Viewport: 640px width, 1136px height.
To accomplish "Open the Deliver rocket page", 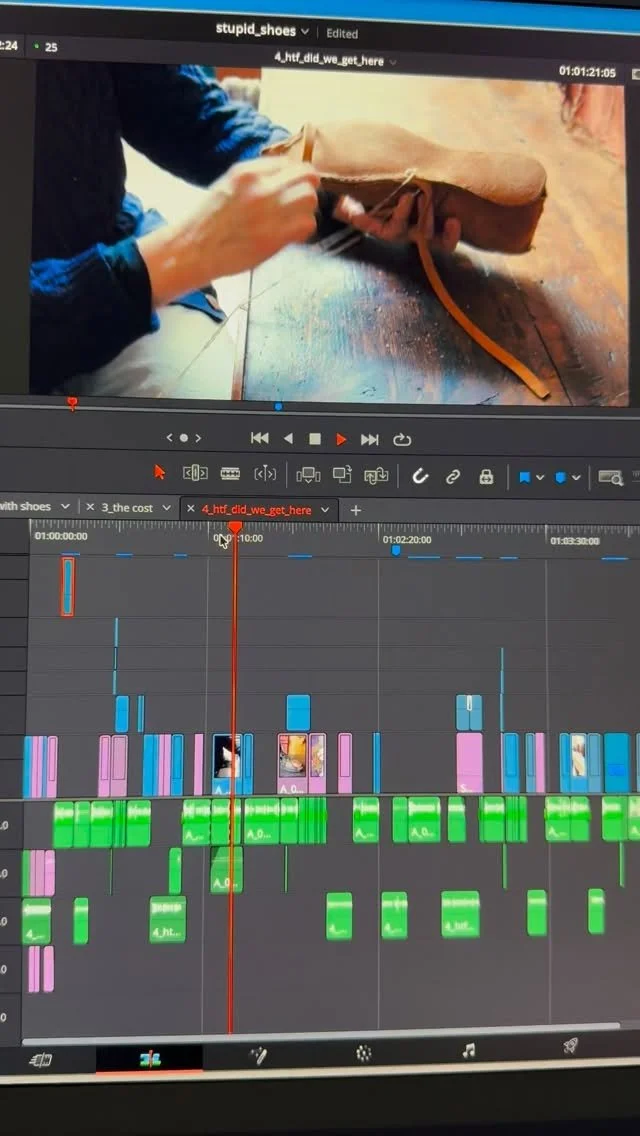I will [x=570, y=1046].
